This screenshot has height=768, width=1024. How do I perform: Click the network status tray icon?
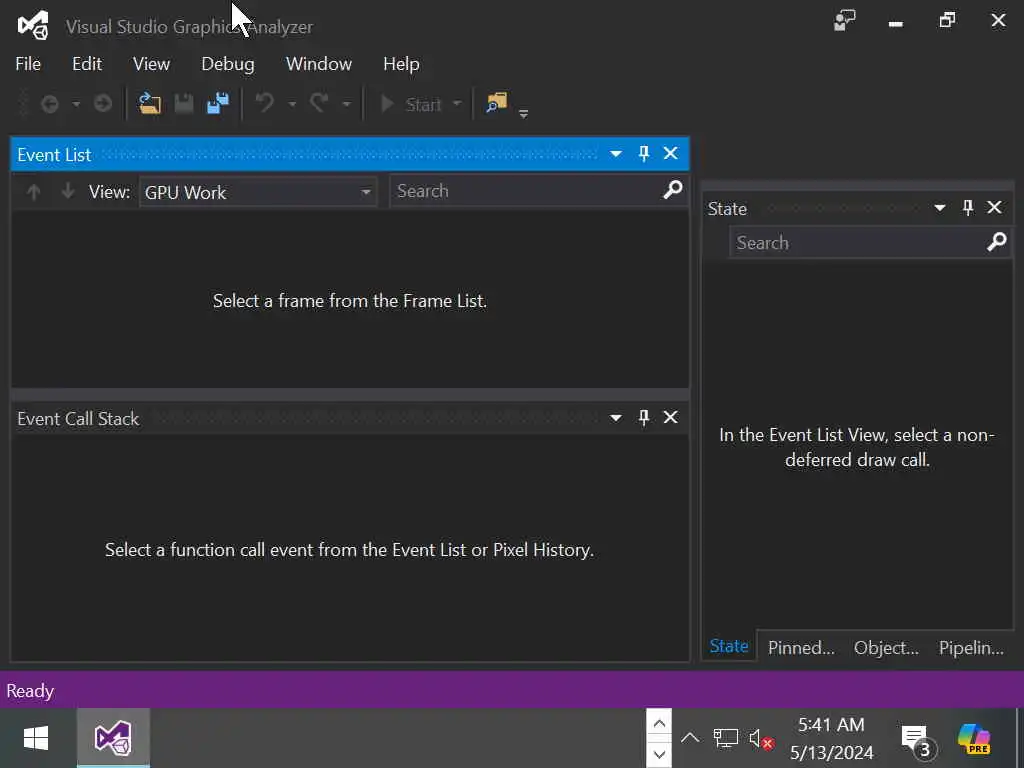[725, 739]
